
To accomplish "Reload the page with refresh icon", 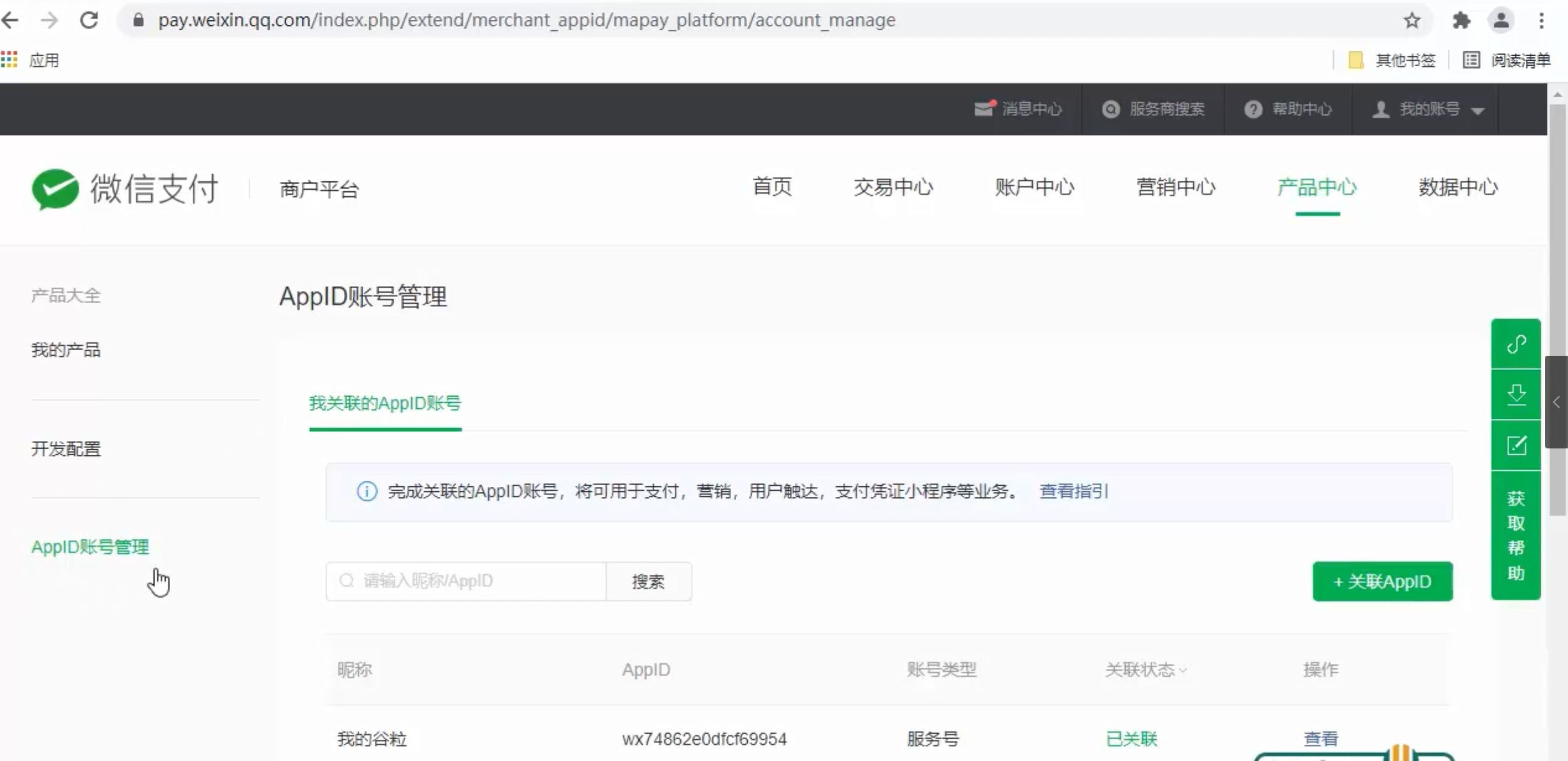I will click(89, 20).
